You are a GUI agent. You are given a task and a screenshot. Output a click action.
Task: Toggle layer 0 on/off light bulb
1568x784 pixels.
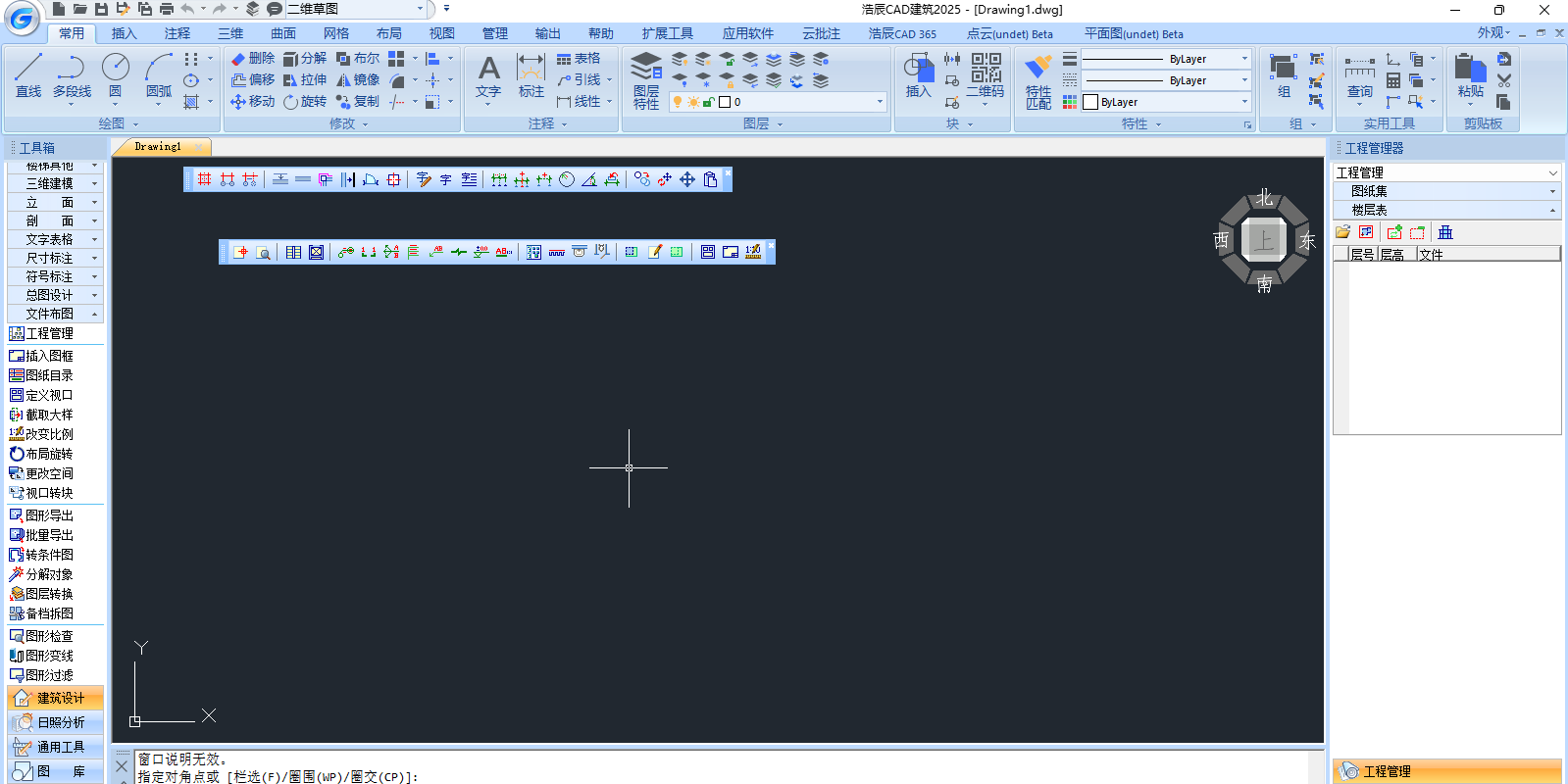pyautogui.click(x=678, y=102)
